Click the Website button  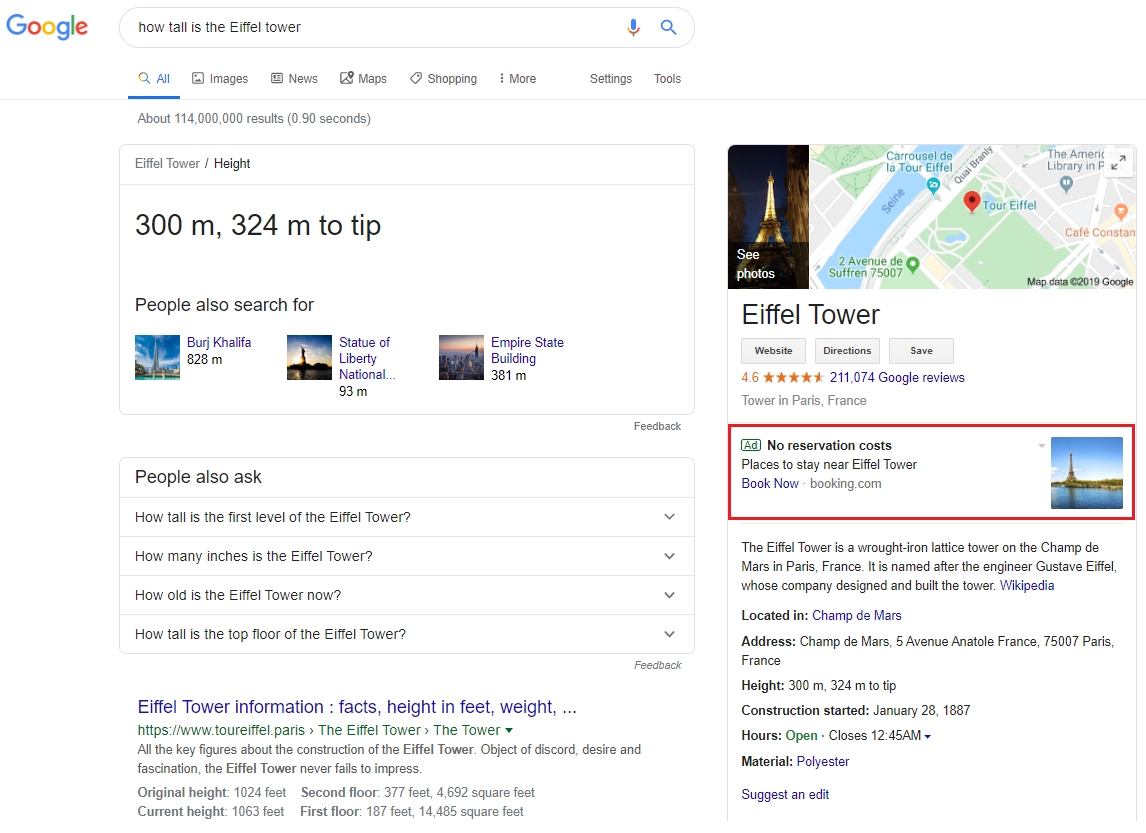pos(773,351)
